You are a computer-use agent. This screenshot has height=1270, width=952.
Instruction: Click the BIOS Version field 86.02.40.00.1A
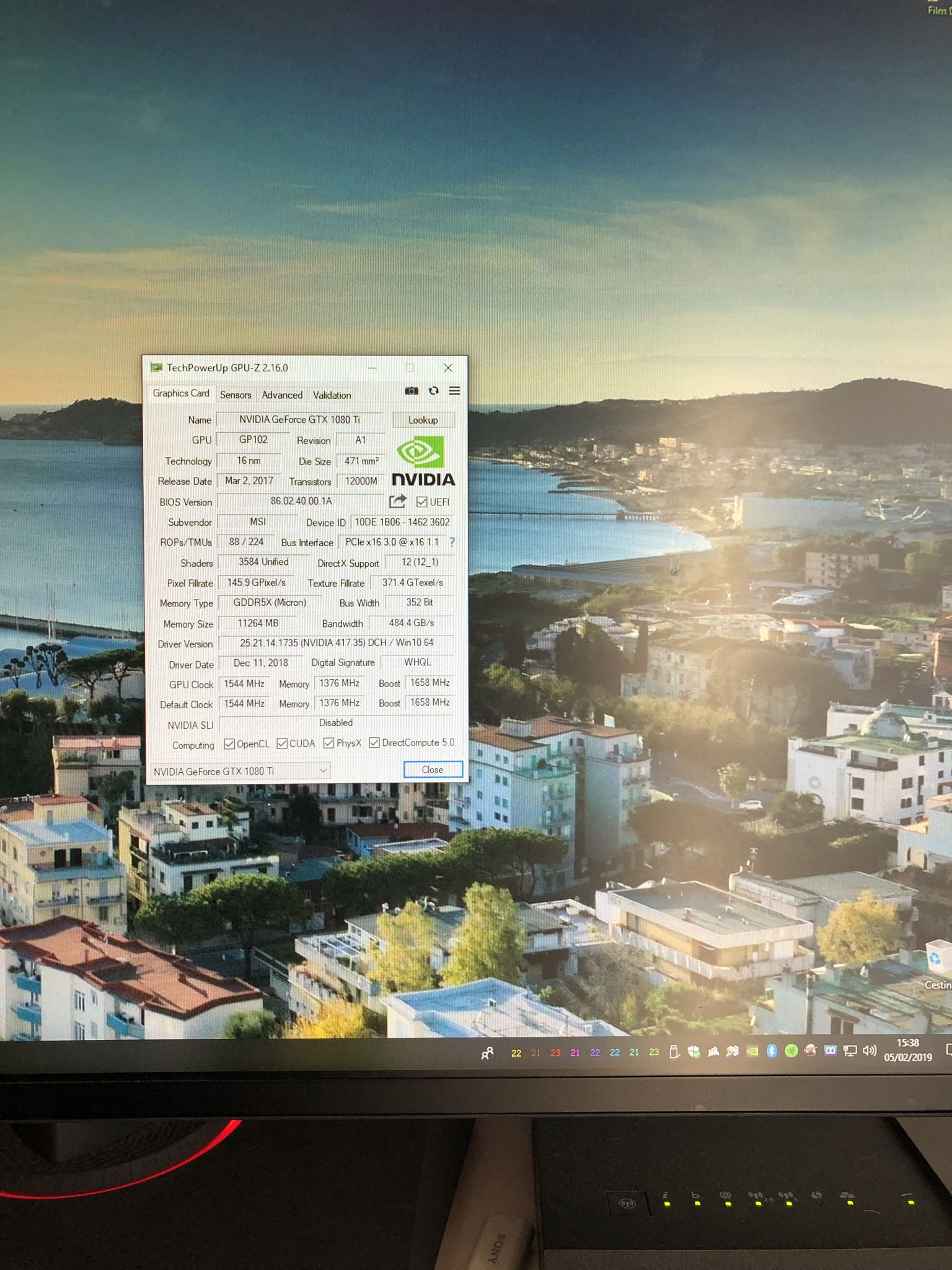(x=301, y=501)
